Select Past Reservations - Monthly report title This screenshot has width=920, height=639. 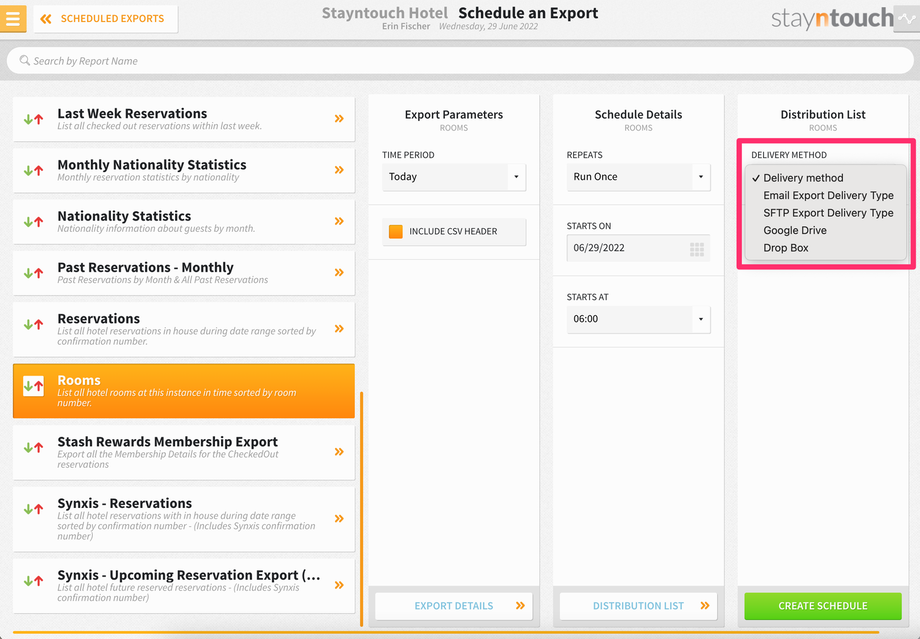click(x=146, y=268)
